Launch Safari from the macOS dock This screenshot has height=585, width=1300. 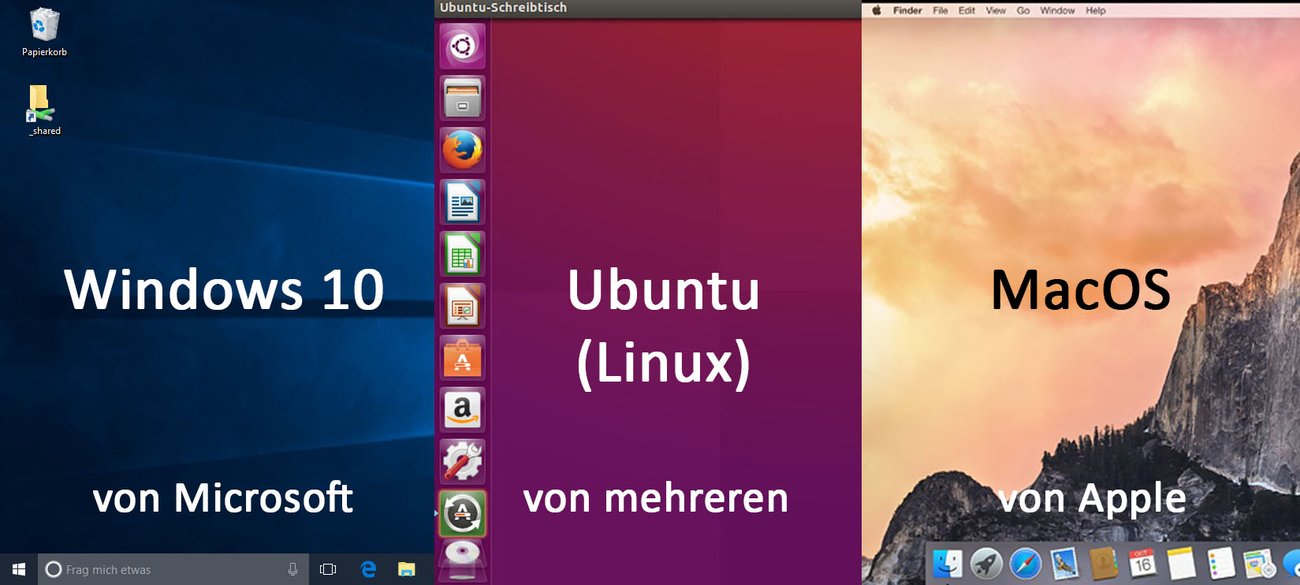pos(1024,563)
